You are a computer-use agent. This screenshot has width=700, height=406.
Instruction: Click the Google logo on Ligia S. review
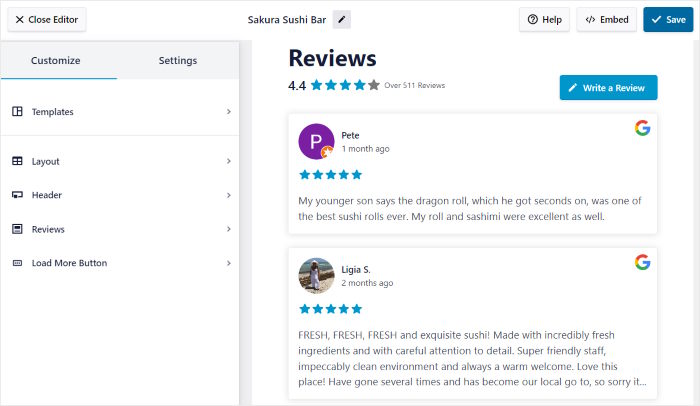coord(642,262)
